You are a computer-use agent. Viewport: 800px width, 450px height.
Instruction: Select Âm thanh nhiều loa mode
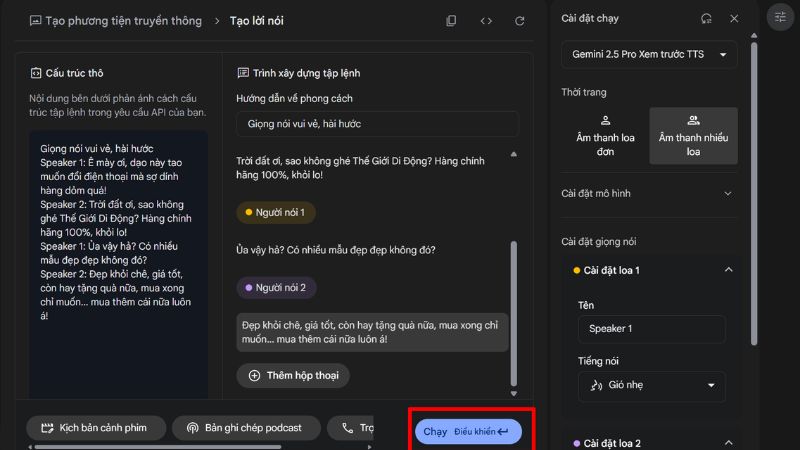coord(693,136)
